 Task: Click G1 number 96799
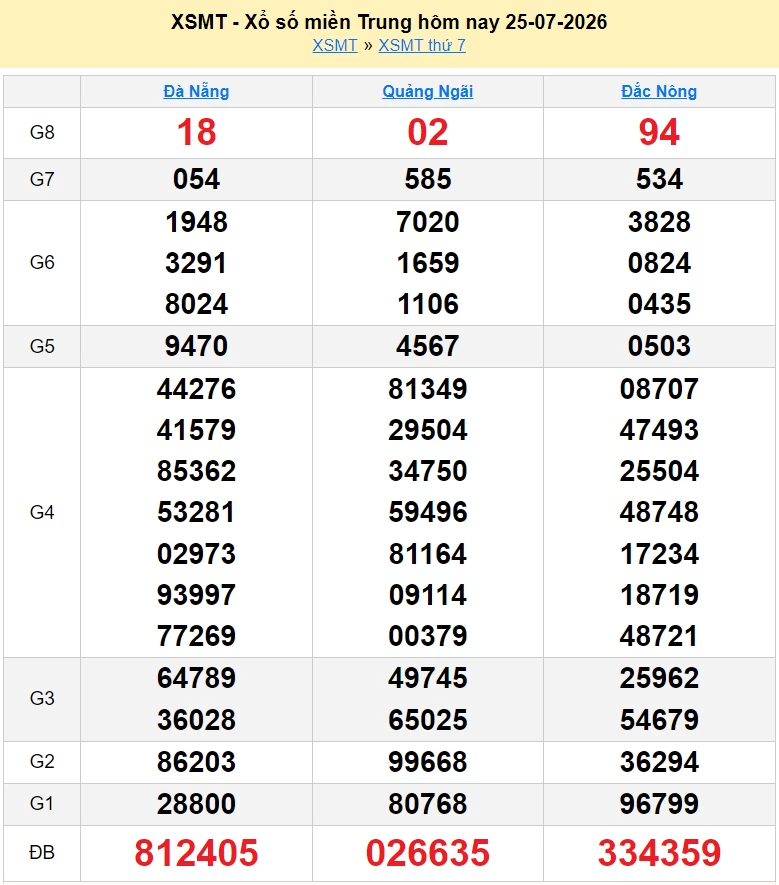point(659,804)
